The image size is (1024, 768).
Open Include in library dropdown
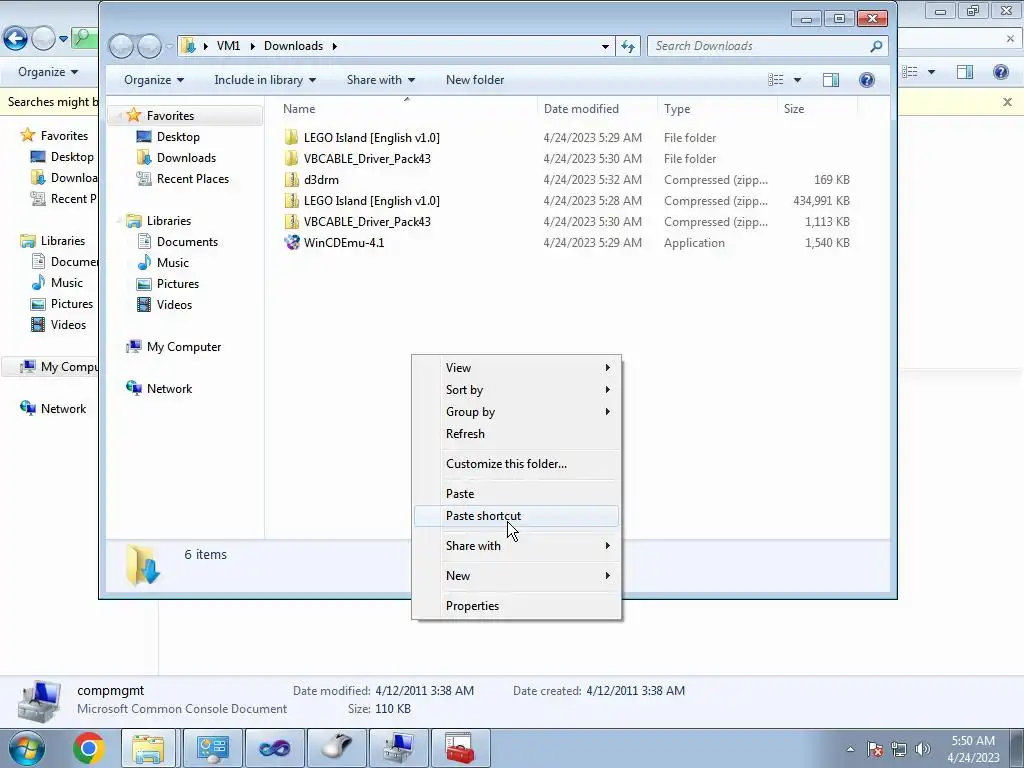(265, 80)
